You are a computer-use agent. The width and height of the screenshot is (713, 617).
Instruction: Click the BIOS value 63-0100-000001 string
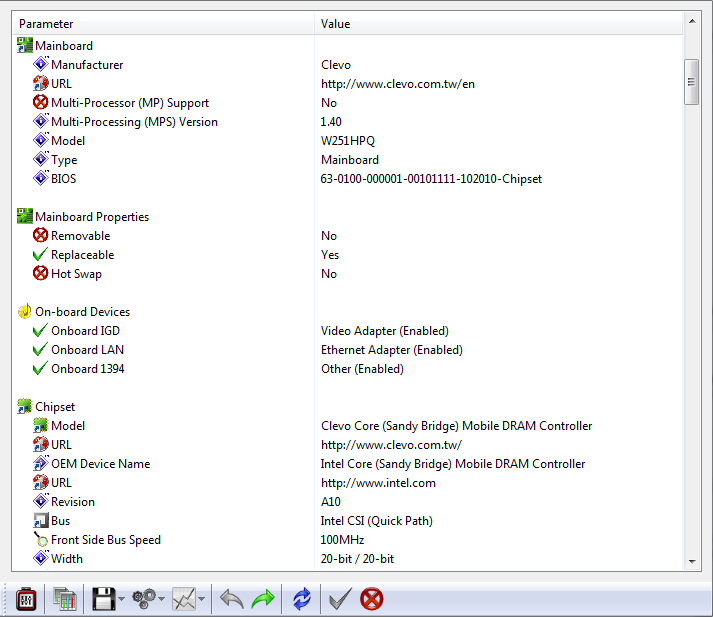point(431,179)
